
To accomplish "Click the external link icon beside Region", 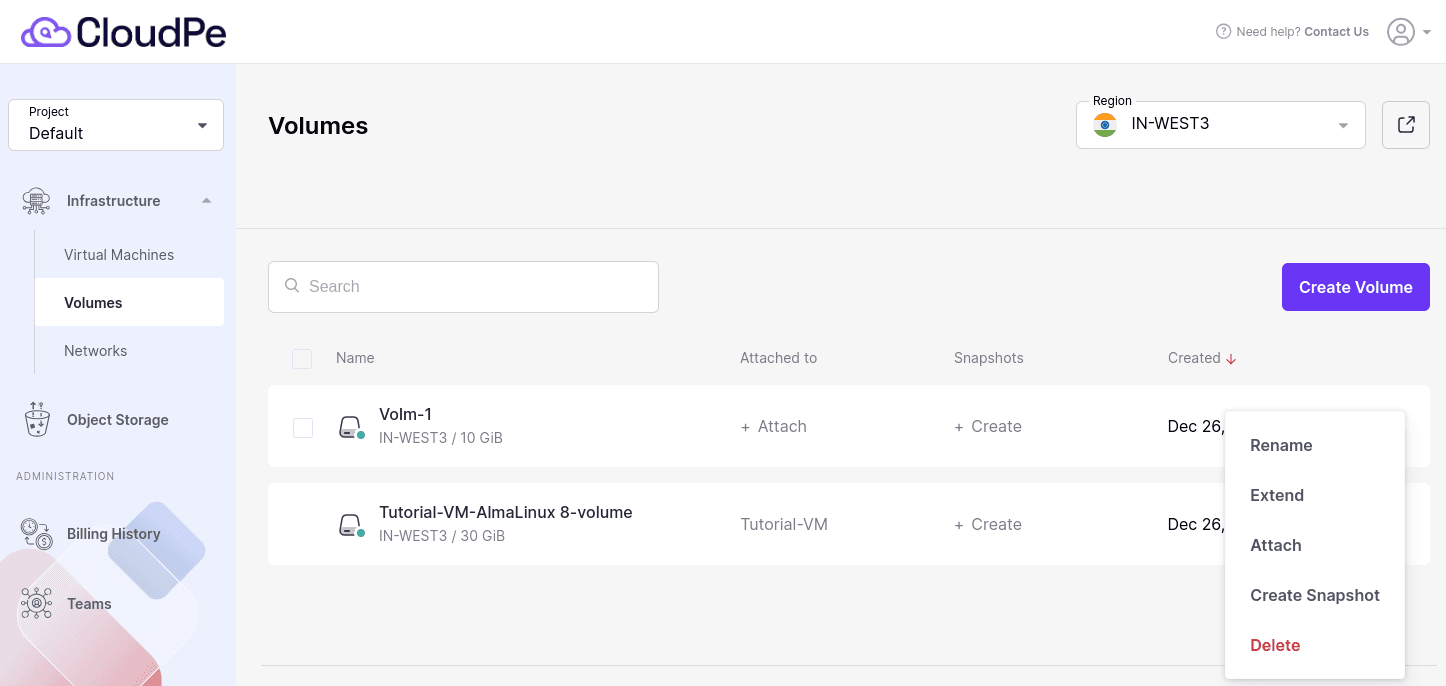I will [1405, 124].
